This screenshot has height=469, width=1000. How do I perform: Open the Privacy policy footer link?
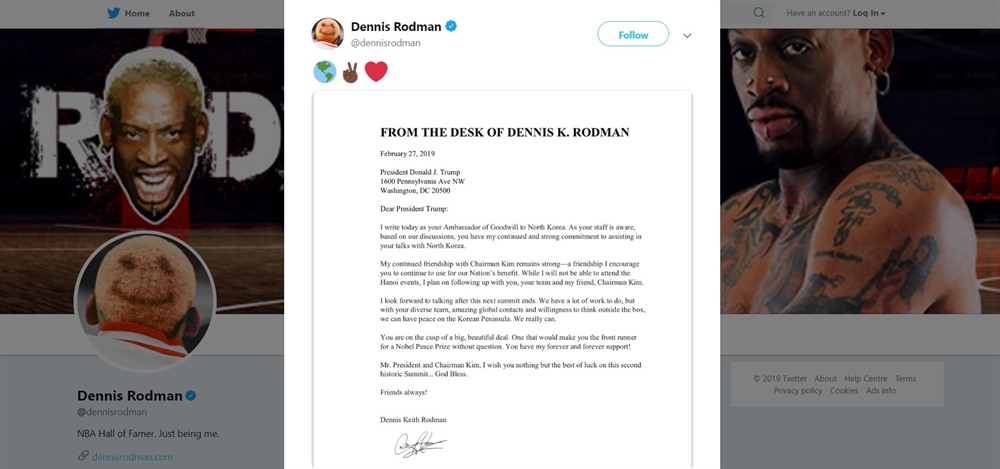tap(798, 391)
